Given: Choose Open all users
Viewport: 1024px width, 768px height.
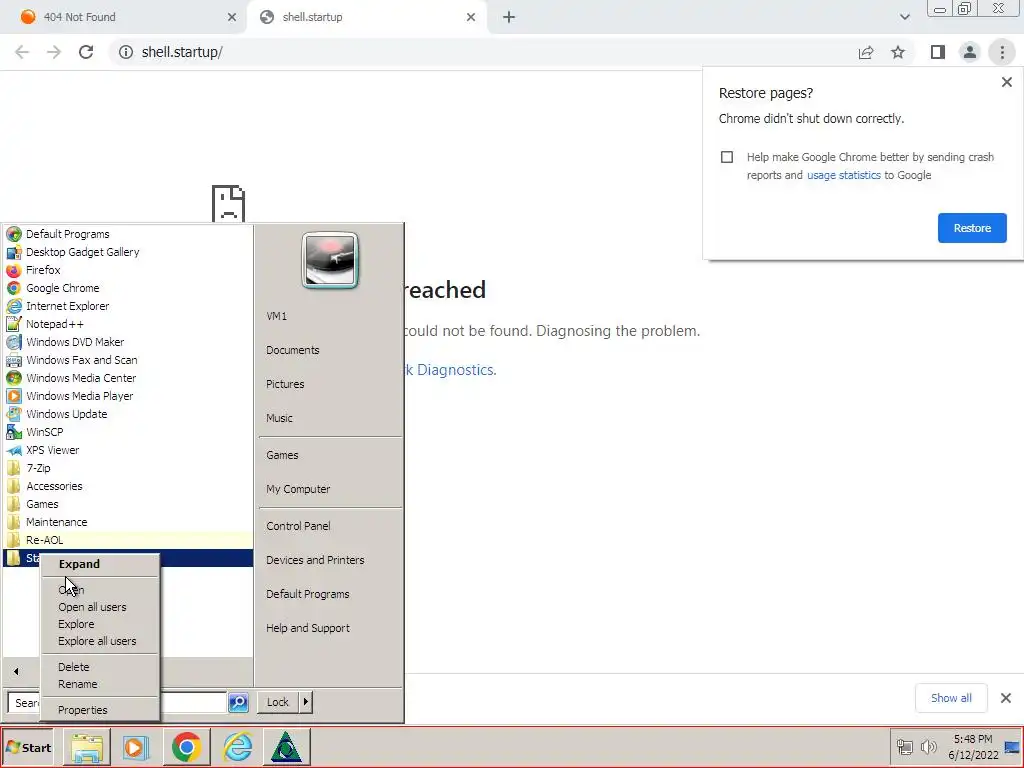Looking at the screenshot, I should (100, 607).
